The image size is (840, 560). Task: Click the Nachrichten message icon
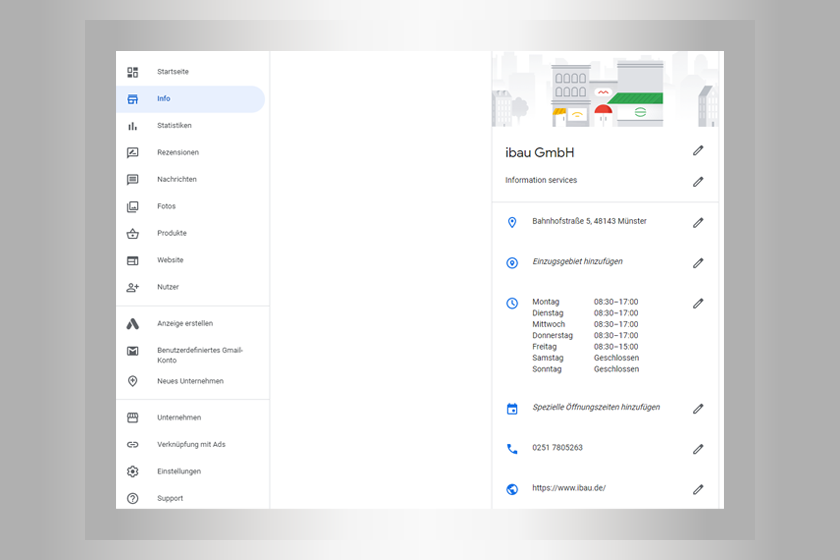[x=132, y=180]
